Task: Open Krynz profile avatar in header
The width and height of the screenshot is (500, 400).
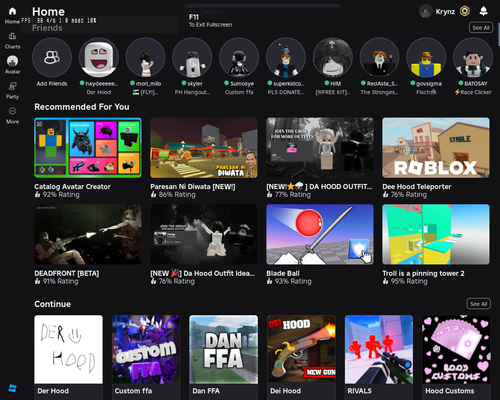Action: click(x=425, y=12)
